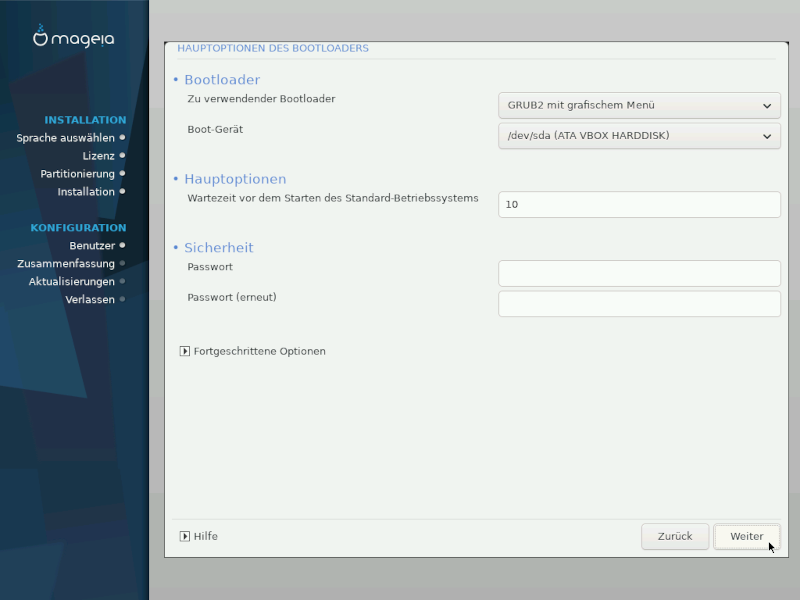Open the 'Zu verwendender Bootloader' dropdown
This screenshot has width=800, height=600.
(x=639, y=105)
